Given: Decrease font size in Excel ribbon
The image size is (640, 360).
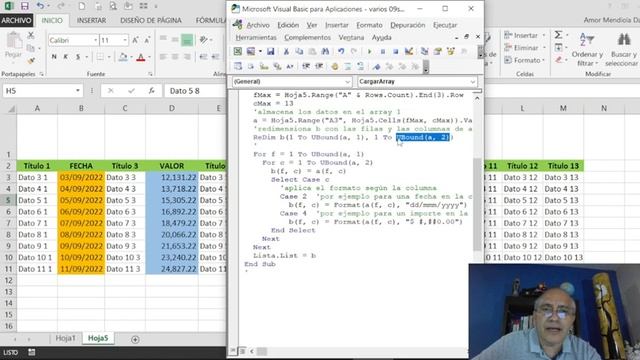Looking at the screenshot, I should [147, 40].
